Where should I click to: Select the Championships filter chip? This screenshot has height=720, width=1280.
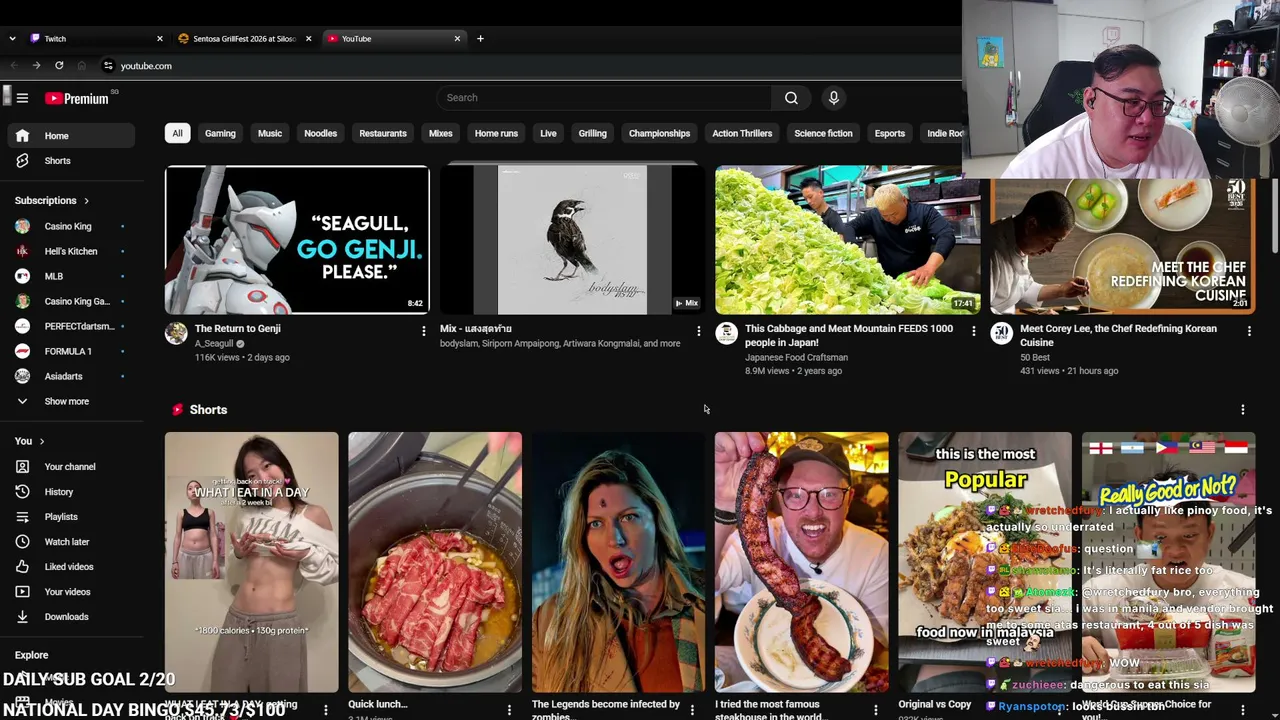coord(659,134)
